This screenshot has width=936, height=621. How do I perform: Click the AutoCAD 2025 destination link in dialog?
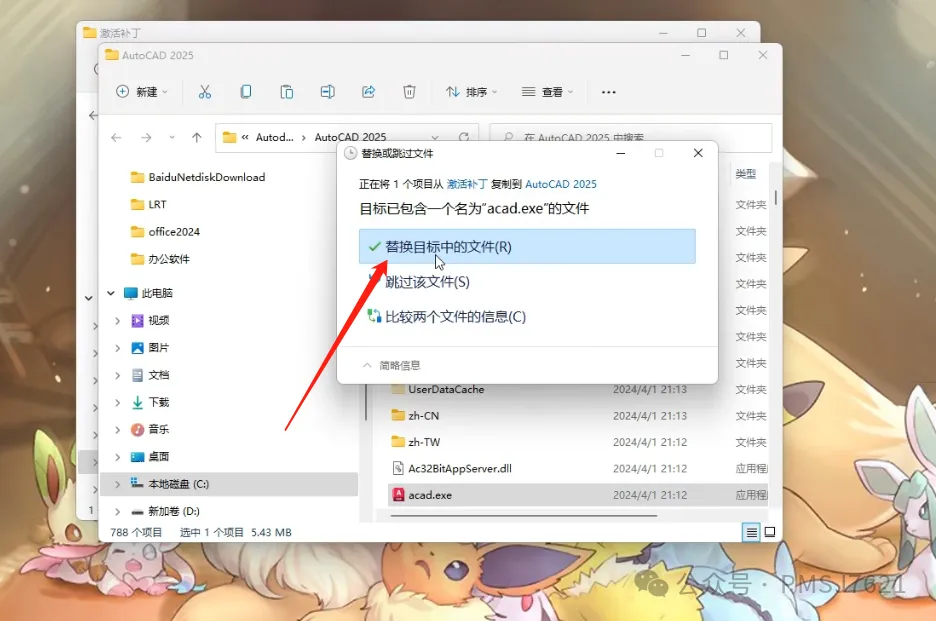point(561,184)
